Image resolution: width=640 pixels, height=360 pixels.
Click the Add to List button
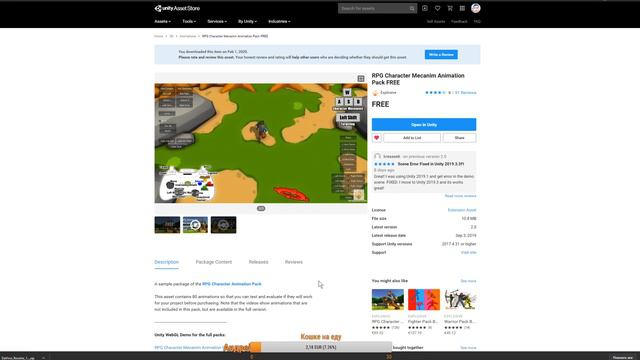point(412,138)
